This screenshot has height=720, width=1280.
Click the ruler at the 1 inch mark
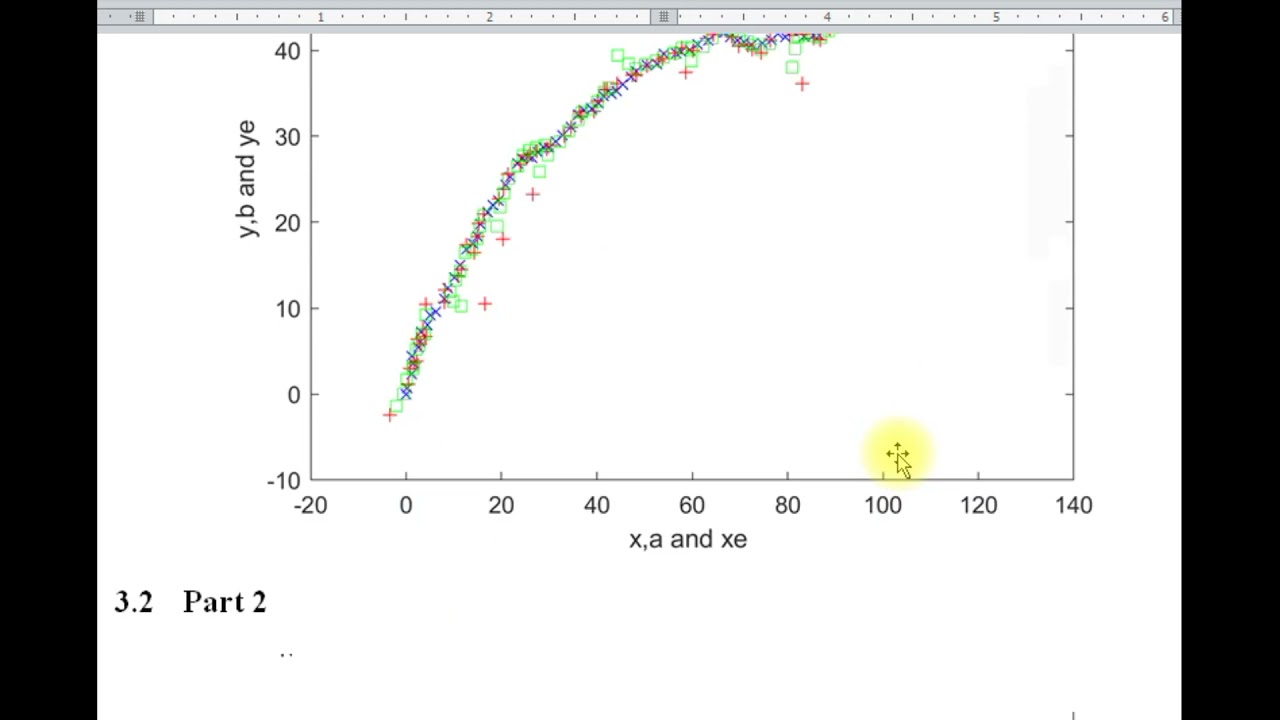click(321, 17)
